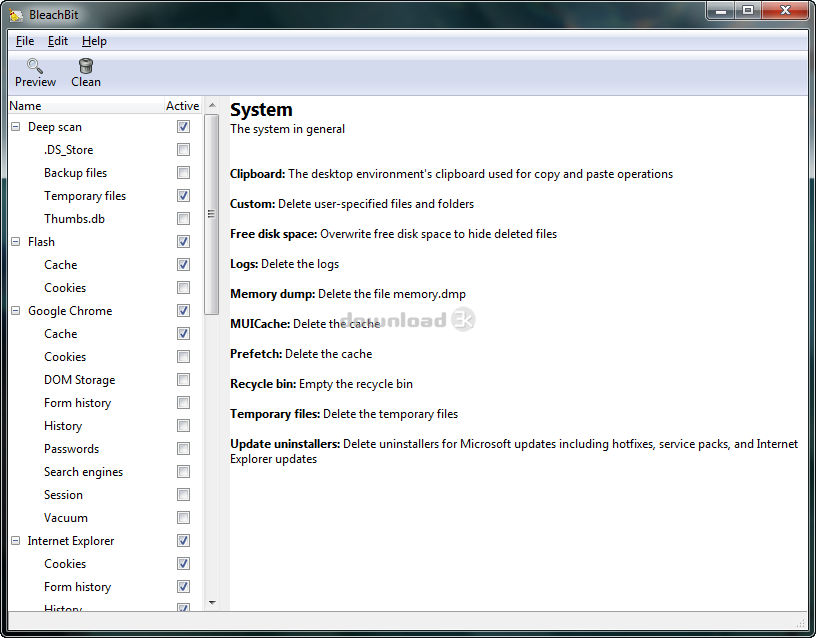This screenshot has width=816, height=638.
Task: Click the Active column header
Action: click(183, 106)
